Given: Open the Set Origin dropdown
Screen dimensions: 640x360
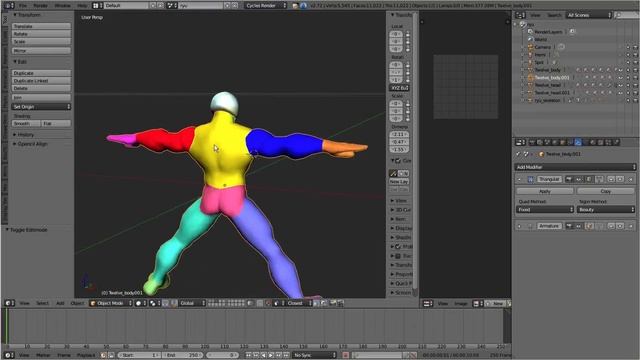Looking at the screenshot, I should click(x=41, y=107).
